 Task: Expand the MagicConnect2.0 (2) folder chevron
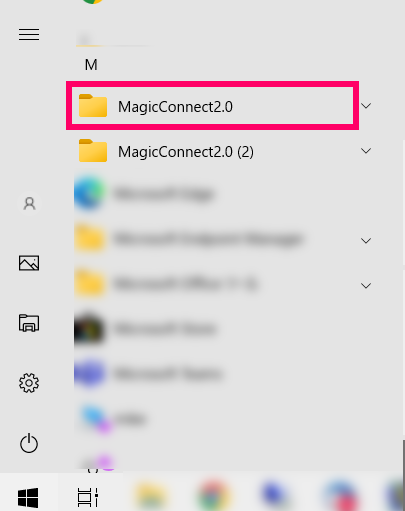coord(366,151)
